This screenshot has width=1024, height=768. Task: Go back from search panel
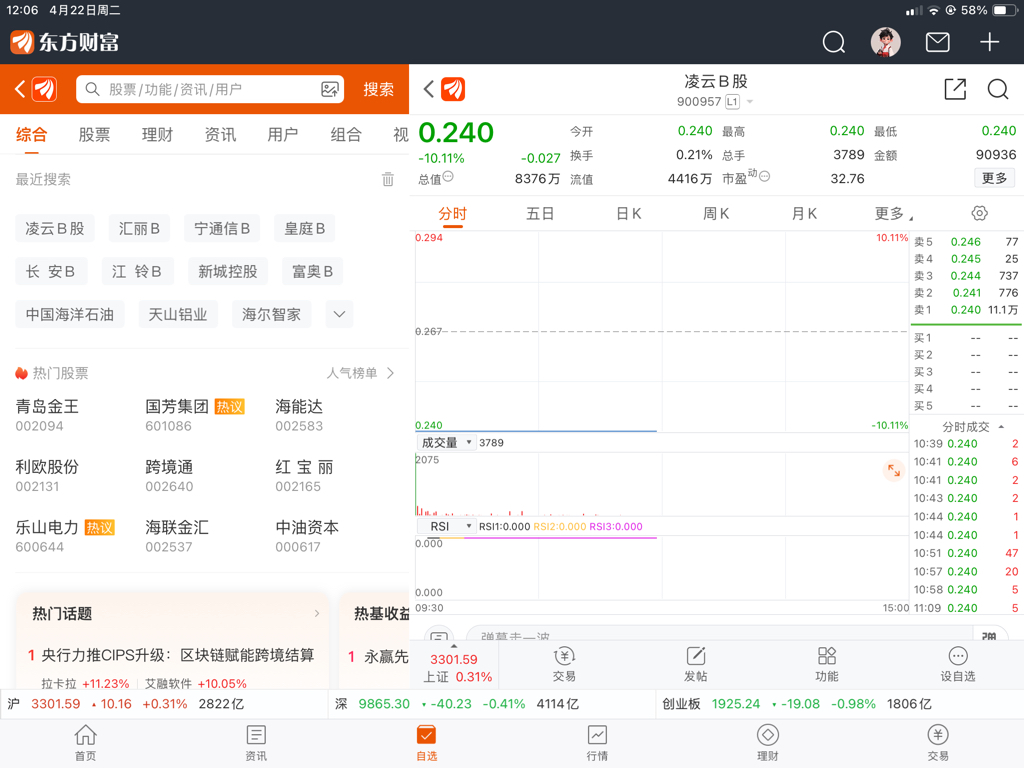[20, 89]
